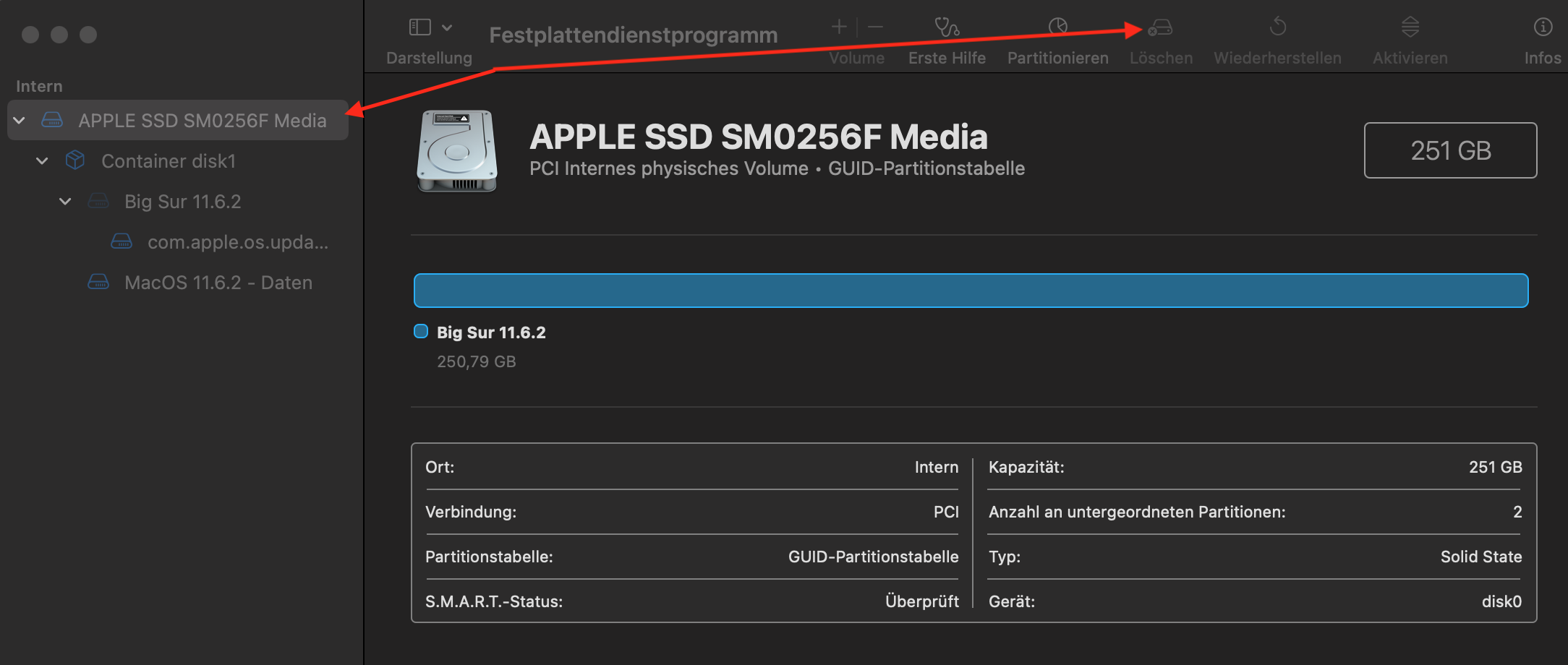Click the remove volume minus icon

[x=875, y=27]
